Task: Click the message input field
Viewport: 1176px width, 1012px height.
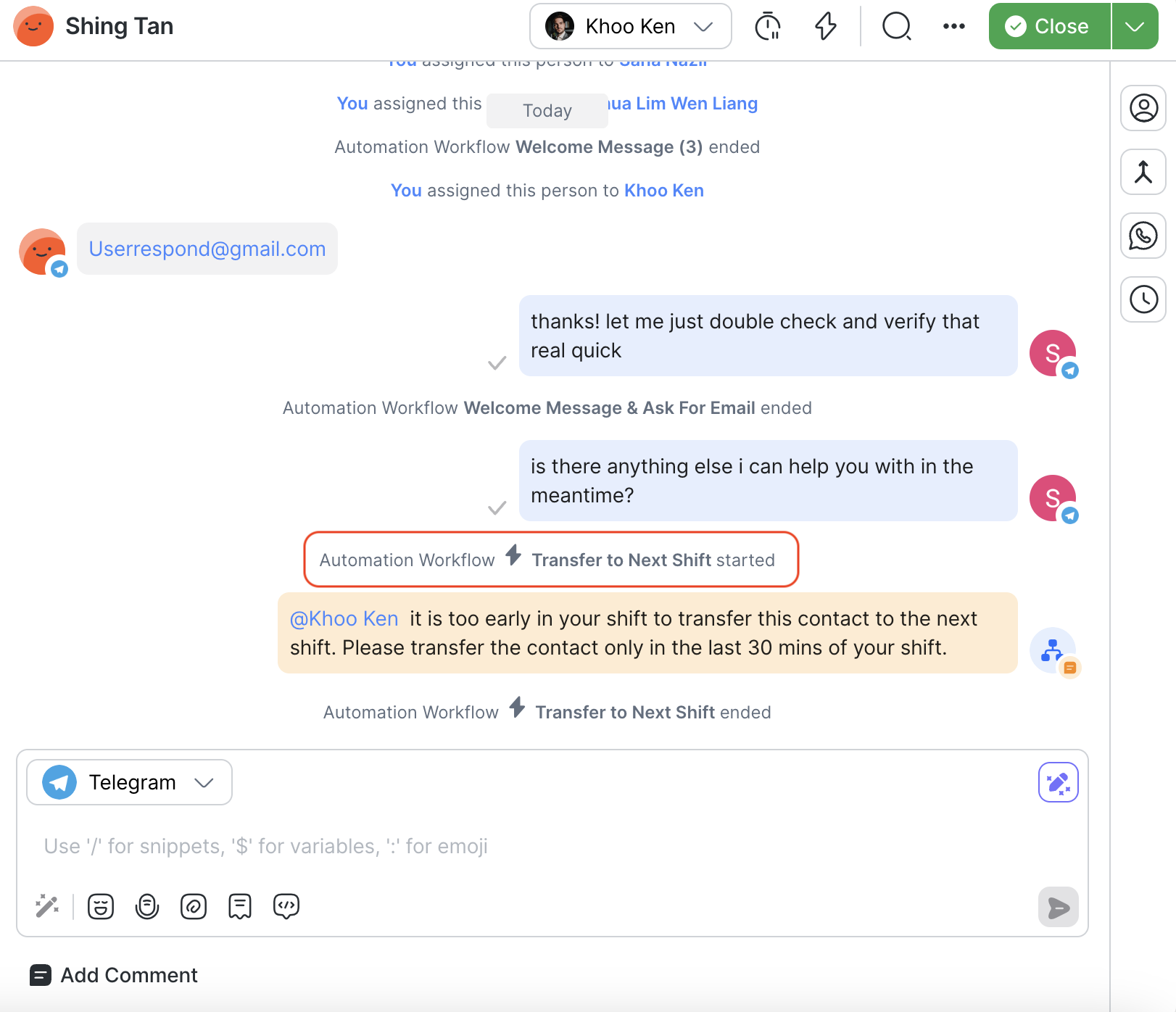Action: pyautogui.click(x=508, y=846)
